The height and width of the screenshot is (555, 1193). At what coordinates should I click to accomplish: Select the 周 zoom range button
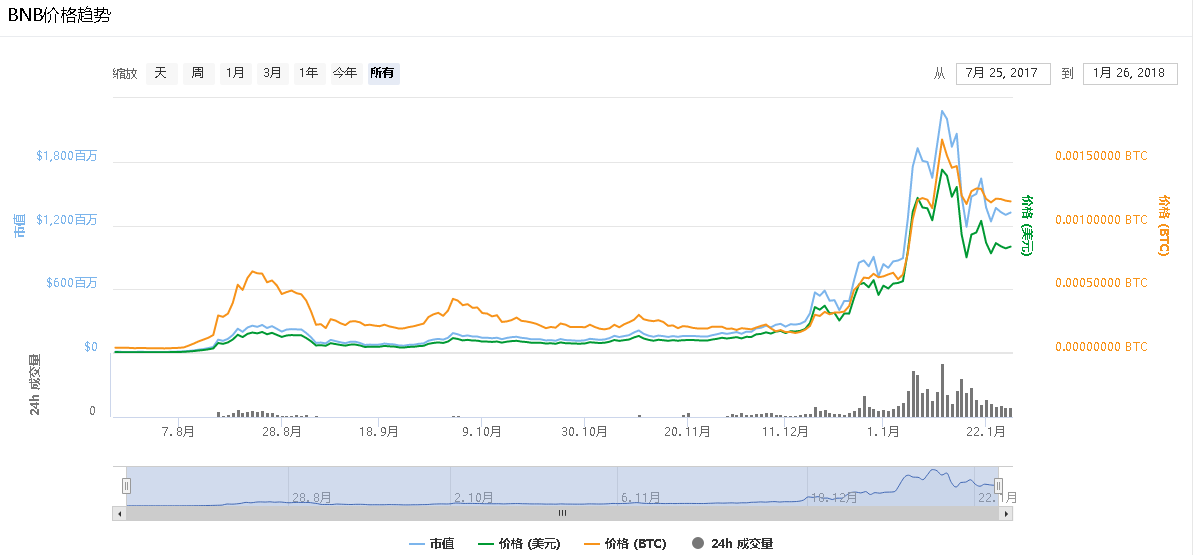tap(198, 74)
